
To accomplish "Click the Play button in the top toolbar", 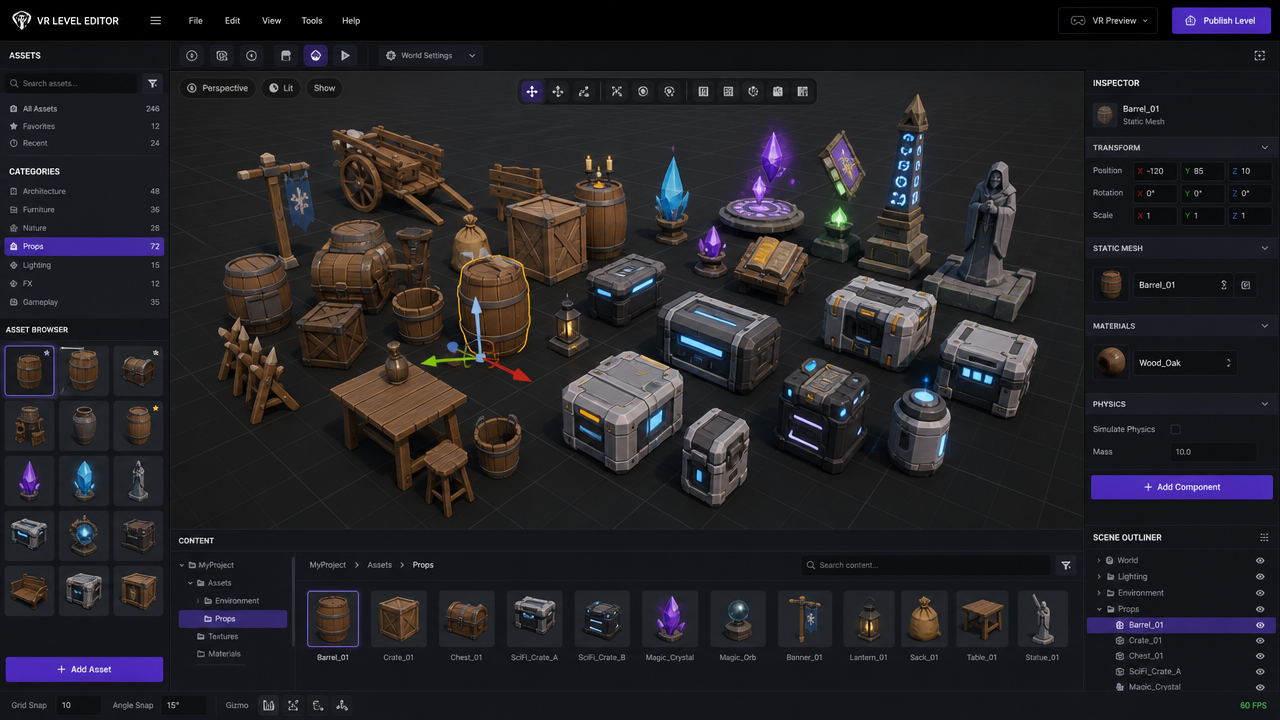I will [345, 56].
